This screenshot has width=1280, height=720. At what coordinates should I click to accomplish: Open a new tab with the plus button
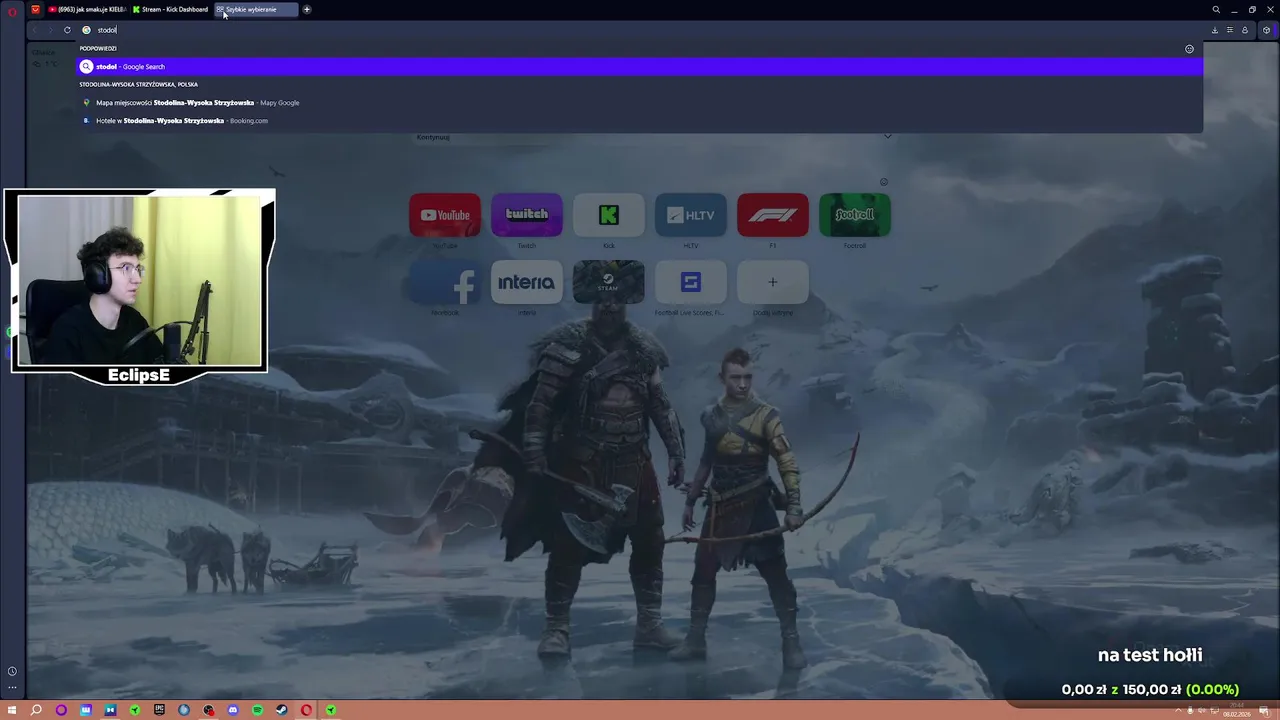tap(307, 10)
